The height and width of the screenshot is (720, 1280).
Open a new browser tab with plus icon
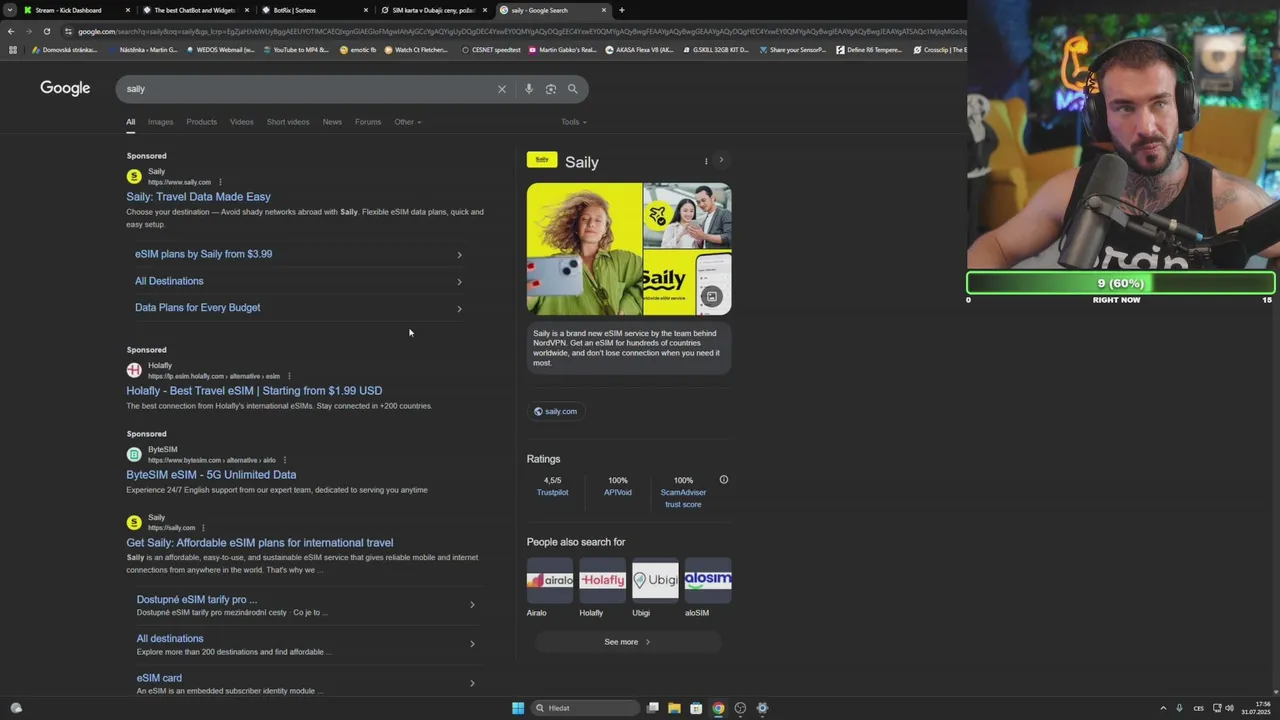click(621, 10)
